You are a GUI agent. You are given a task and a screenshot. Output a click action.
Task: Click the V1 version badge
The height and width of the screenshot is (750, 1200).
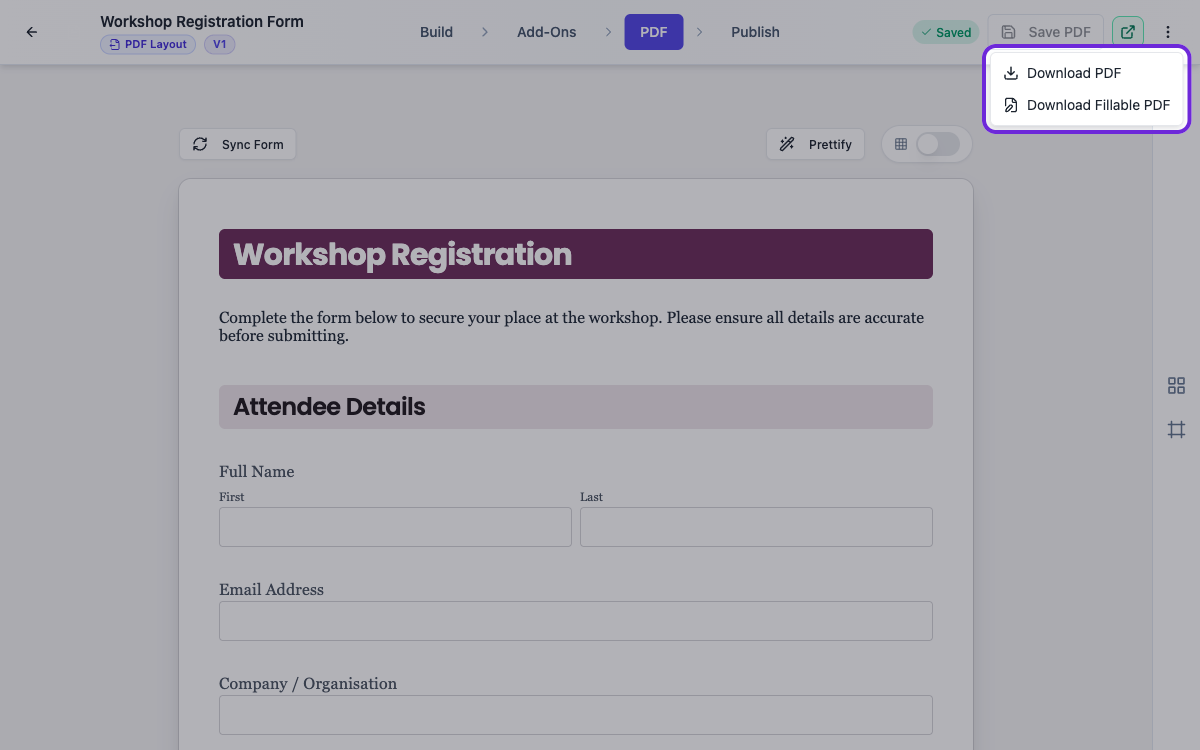(220, 44)
